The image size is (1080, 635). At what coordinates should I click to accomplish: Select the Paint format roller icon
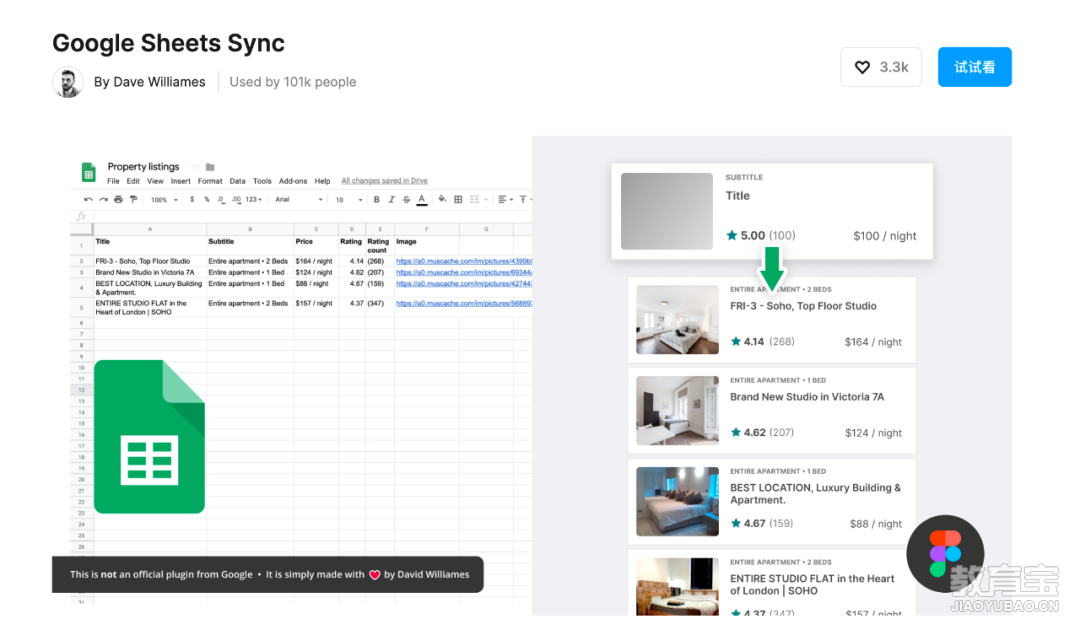(x=134, y=200)
